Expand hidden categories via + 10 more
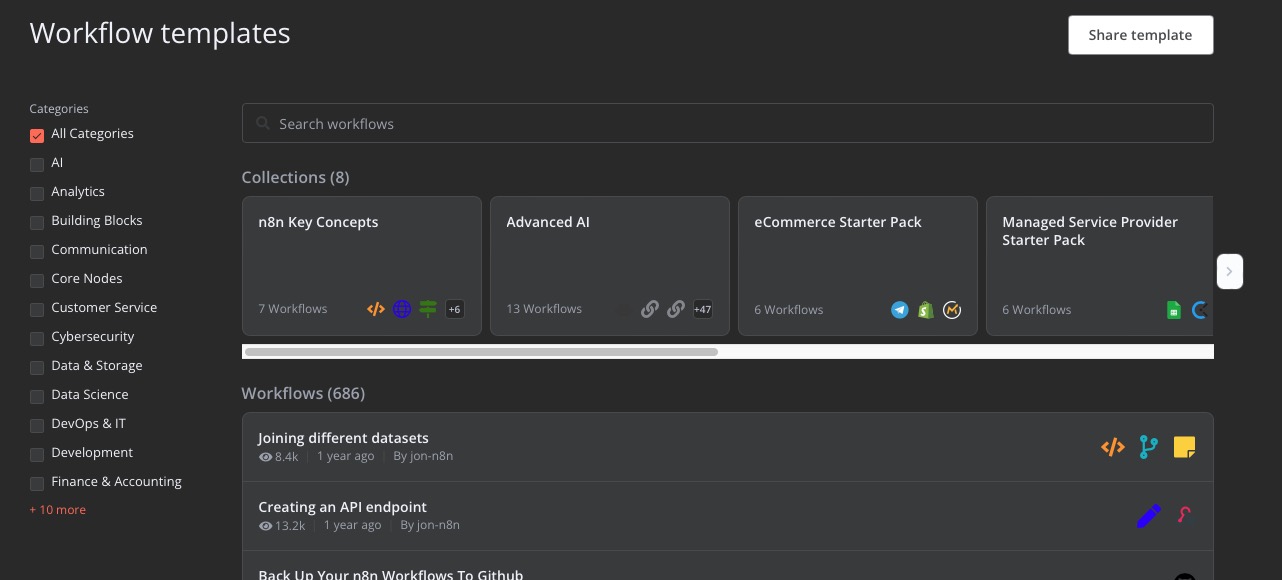The height and width of the screenshot is (580, 1282). click(57, 510)
